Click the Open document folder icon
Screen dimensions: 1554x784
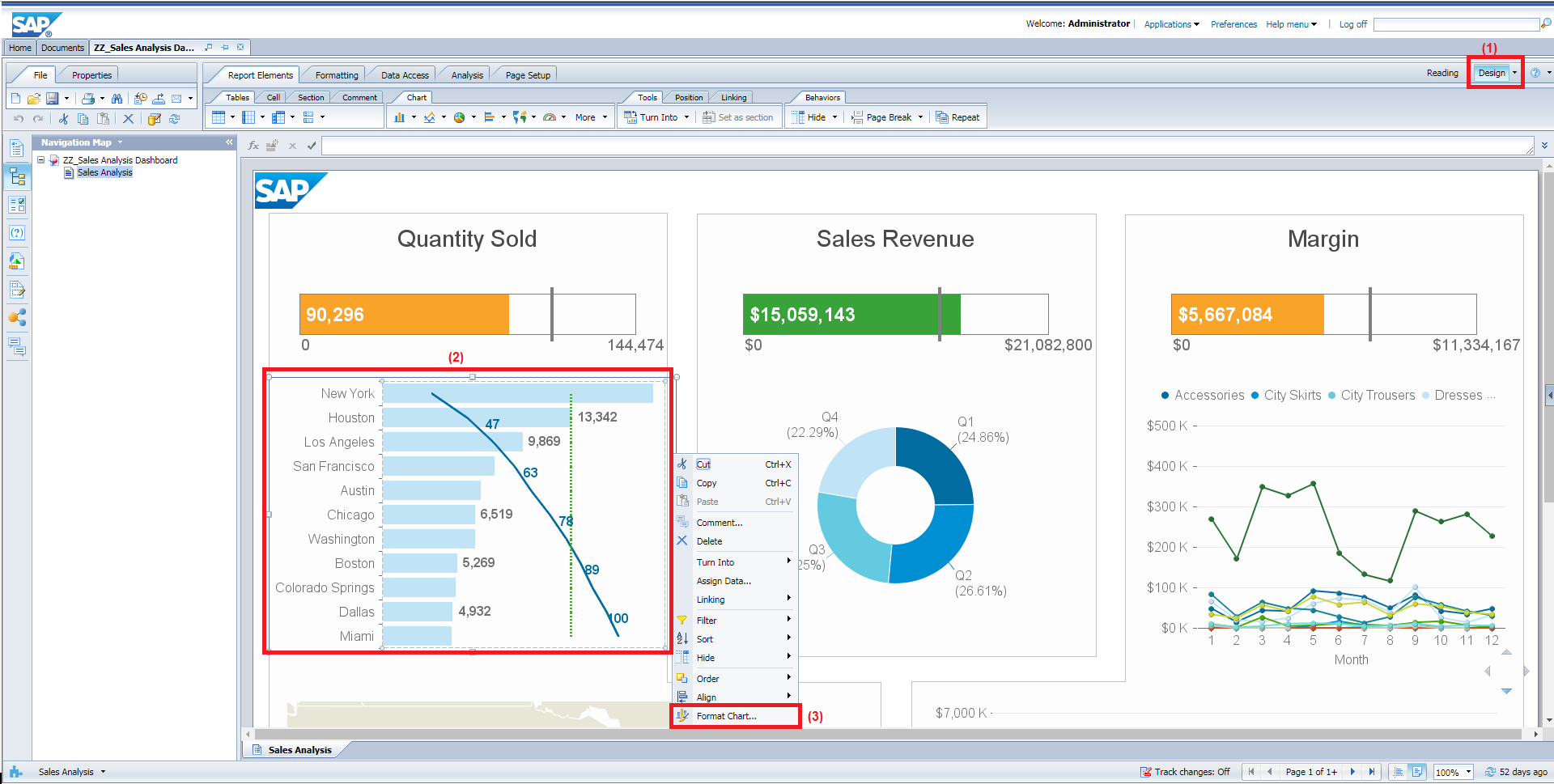pos(34,99)
